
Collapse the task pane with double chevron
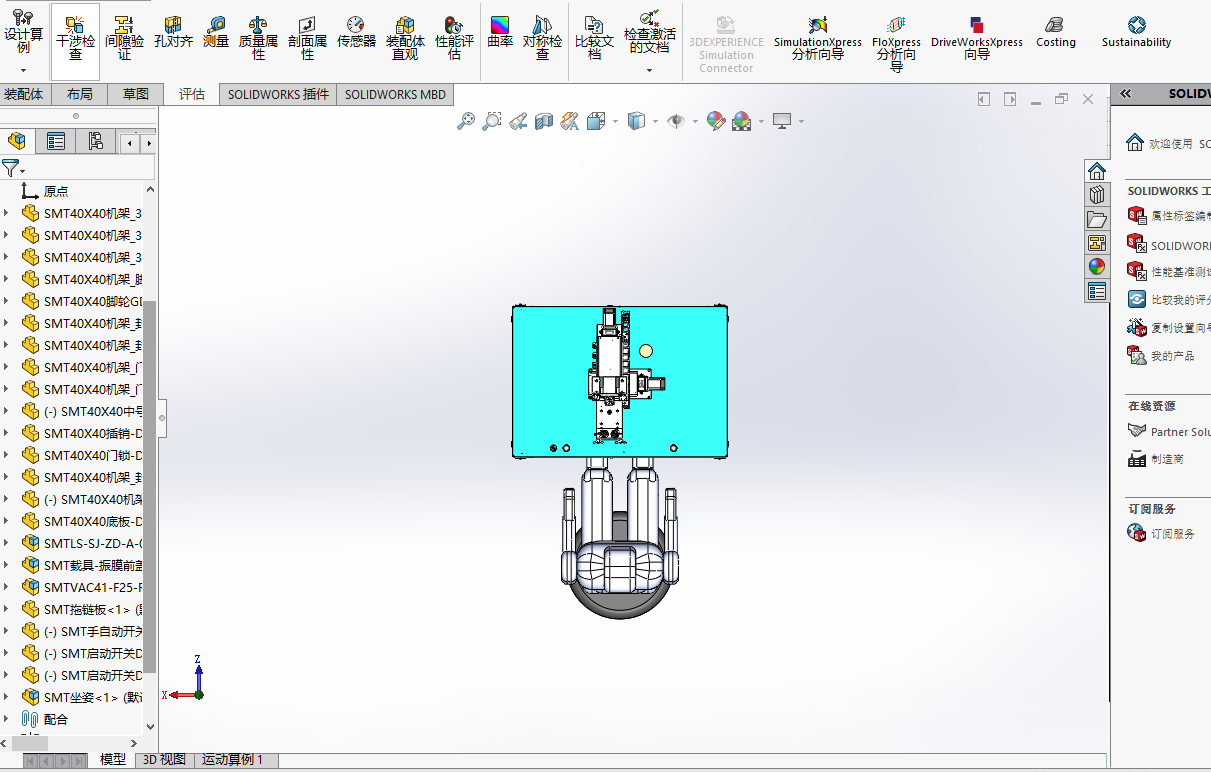click(x=1125, y=93)
